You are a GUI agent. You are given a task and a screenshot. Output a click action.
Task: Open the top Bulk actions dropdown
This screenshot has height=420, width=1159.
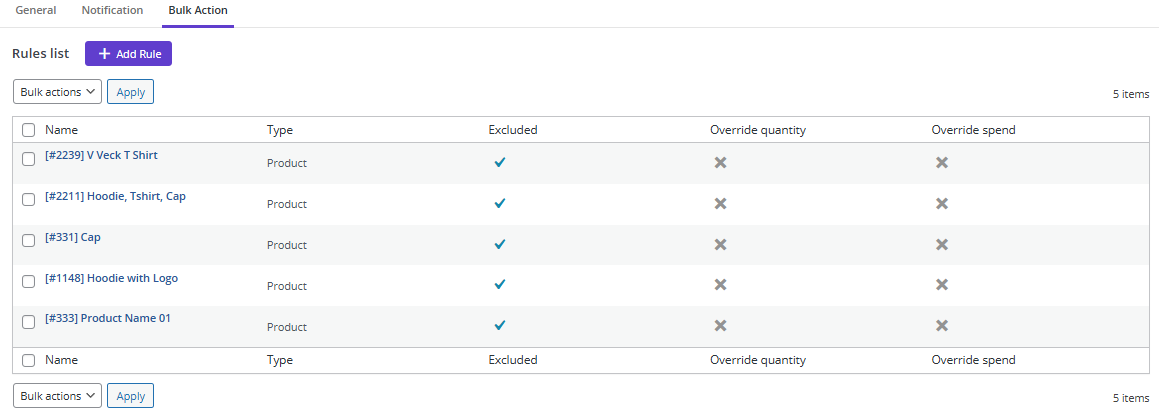tap(58, 92)
